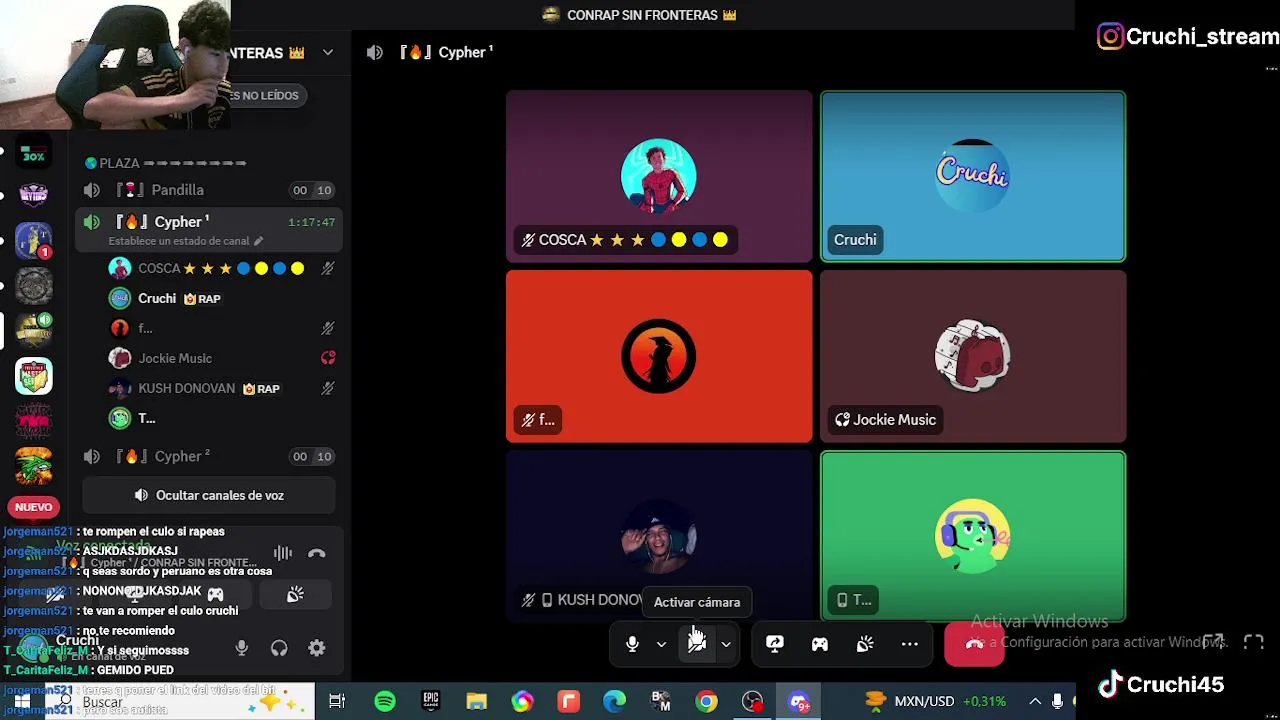Mute microphone in call control bar

tap(632, 645)
